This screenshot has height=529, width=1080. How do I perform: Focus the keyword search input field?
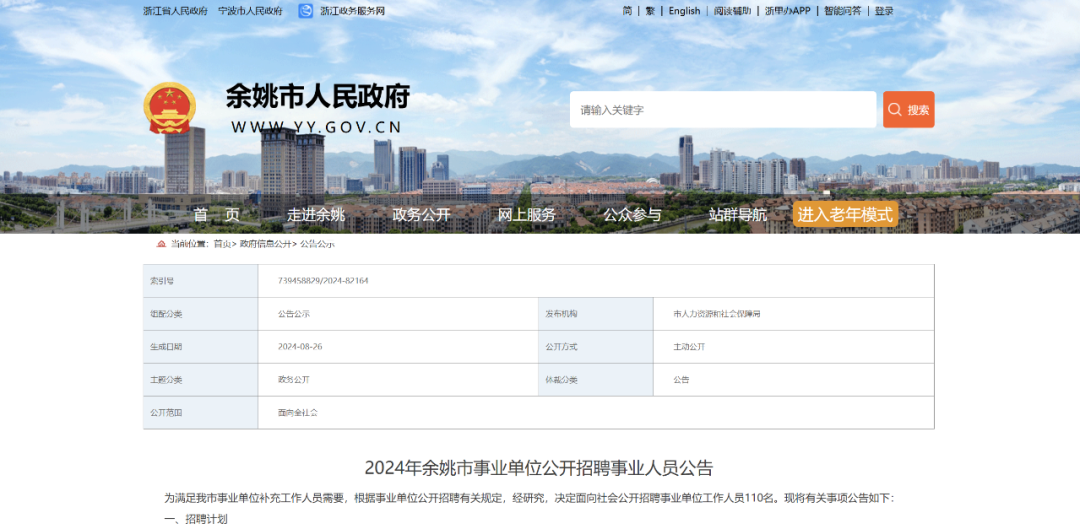[x=723, y=110]
